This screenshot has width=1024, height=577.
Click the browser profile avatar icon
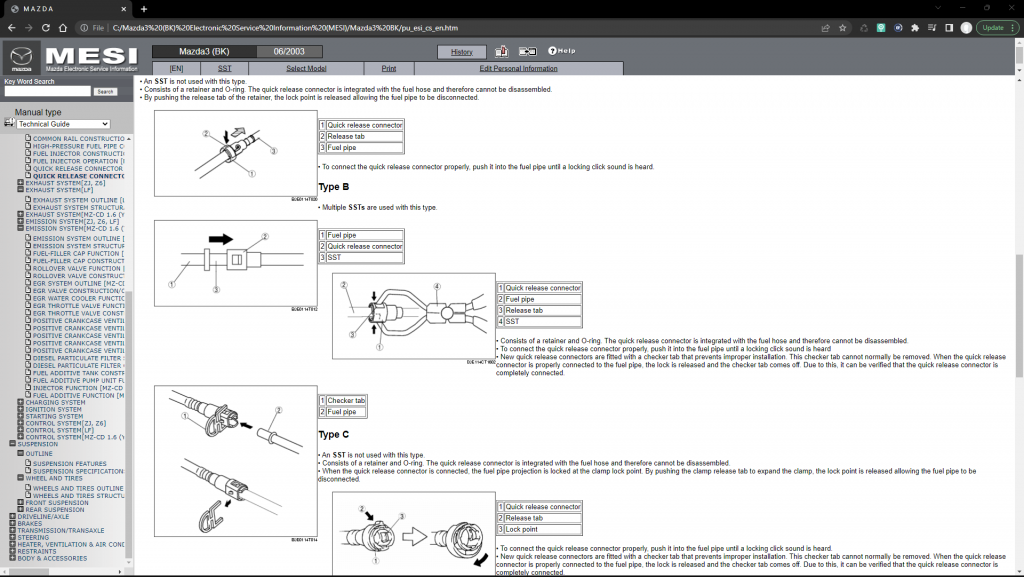(x=966, y=28)
